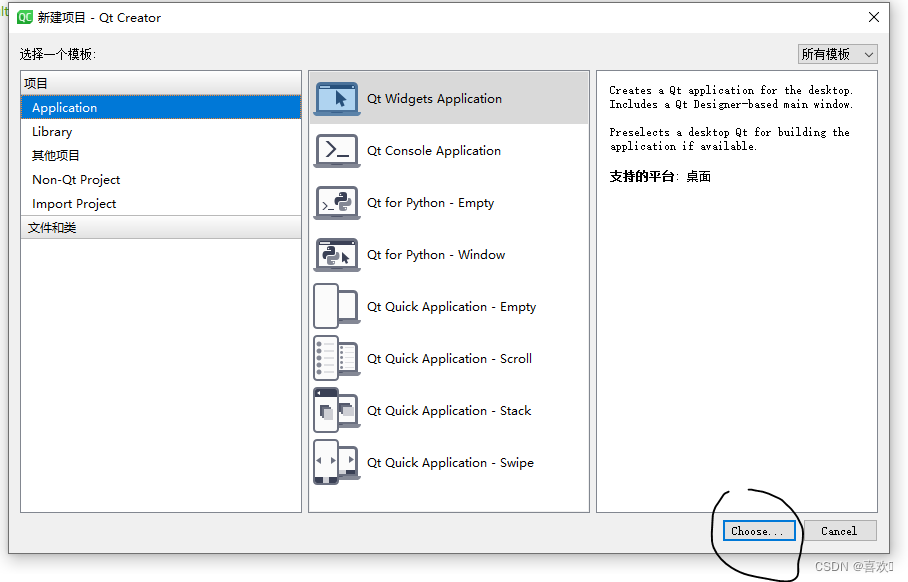
Task: Select Qt Quick Application - Scroll label
Action: [x=449, y=359]
